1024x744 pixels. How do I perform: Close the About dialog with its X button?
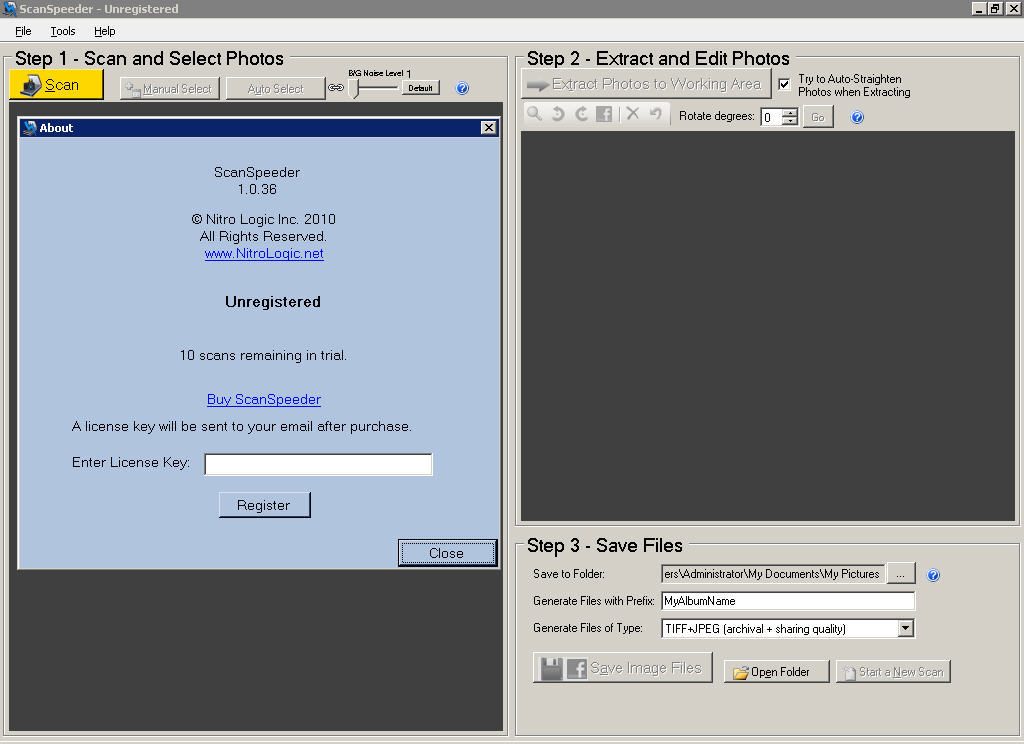pos(488,127)
